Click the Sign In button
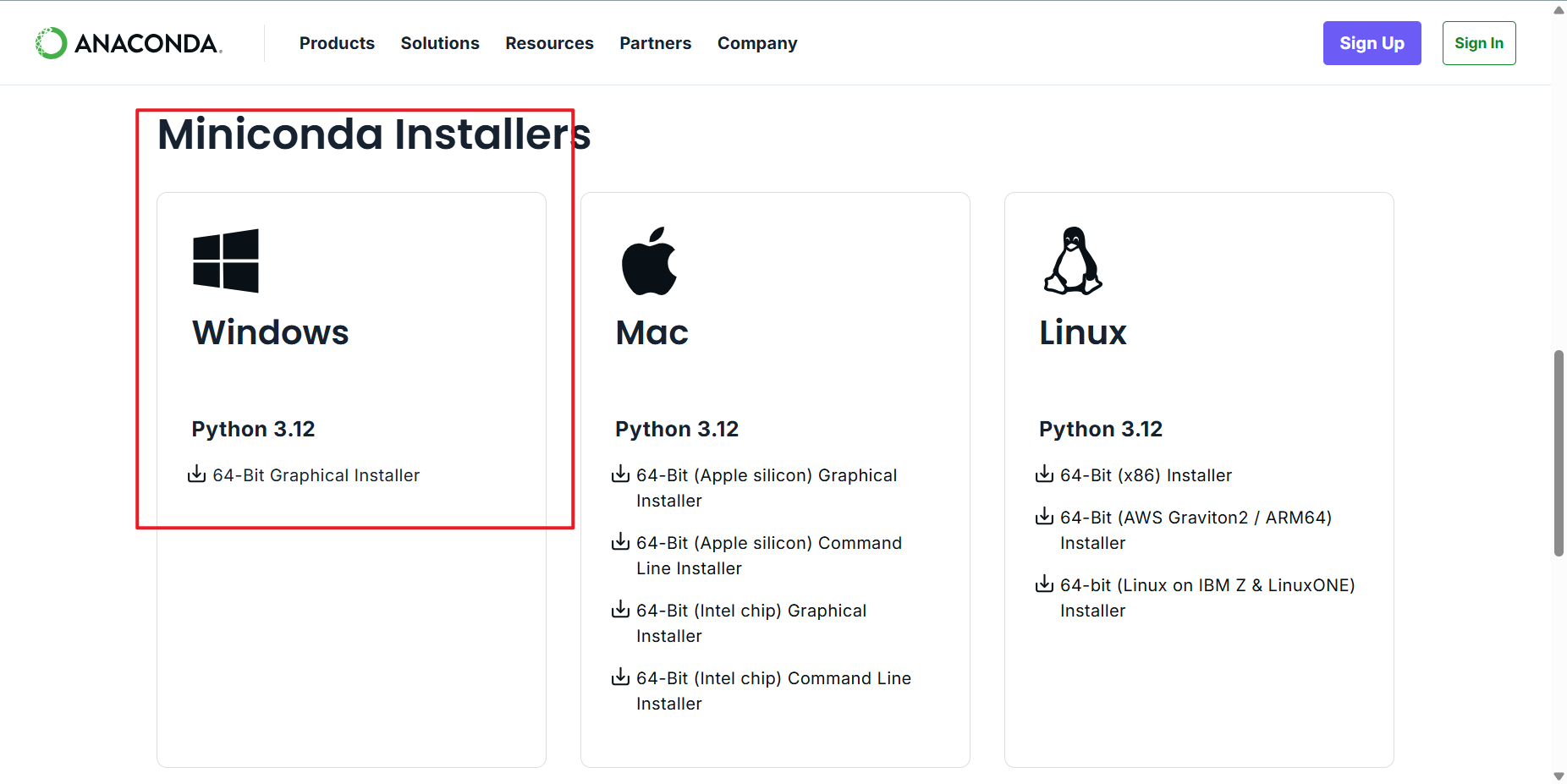Image resolution: width=1567 pixels, height=784 pixels. 1478,43
